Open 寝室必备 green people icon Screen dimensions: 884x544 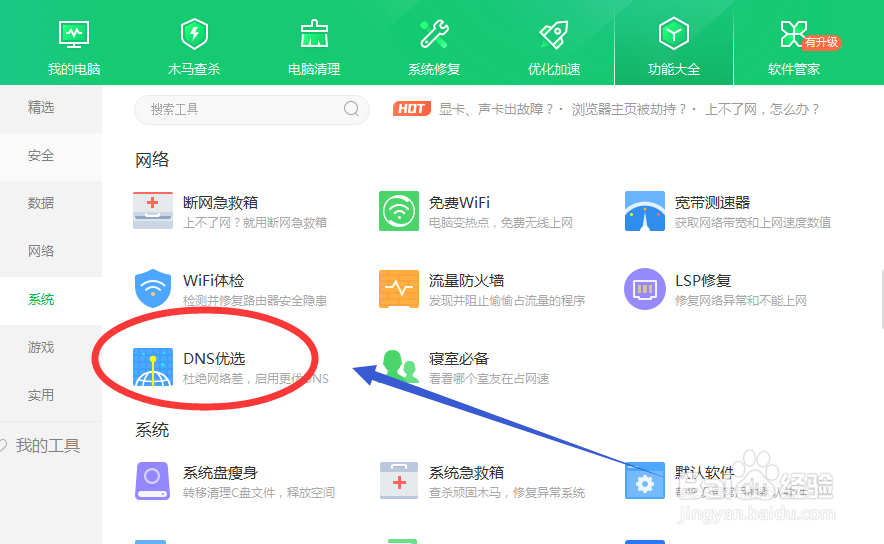tap(400, 365)
